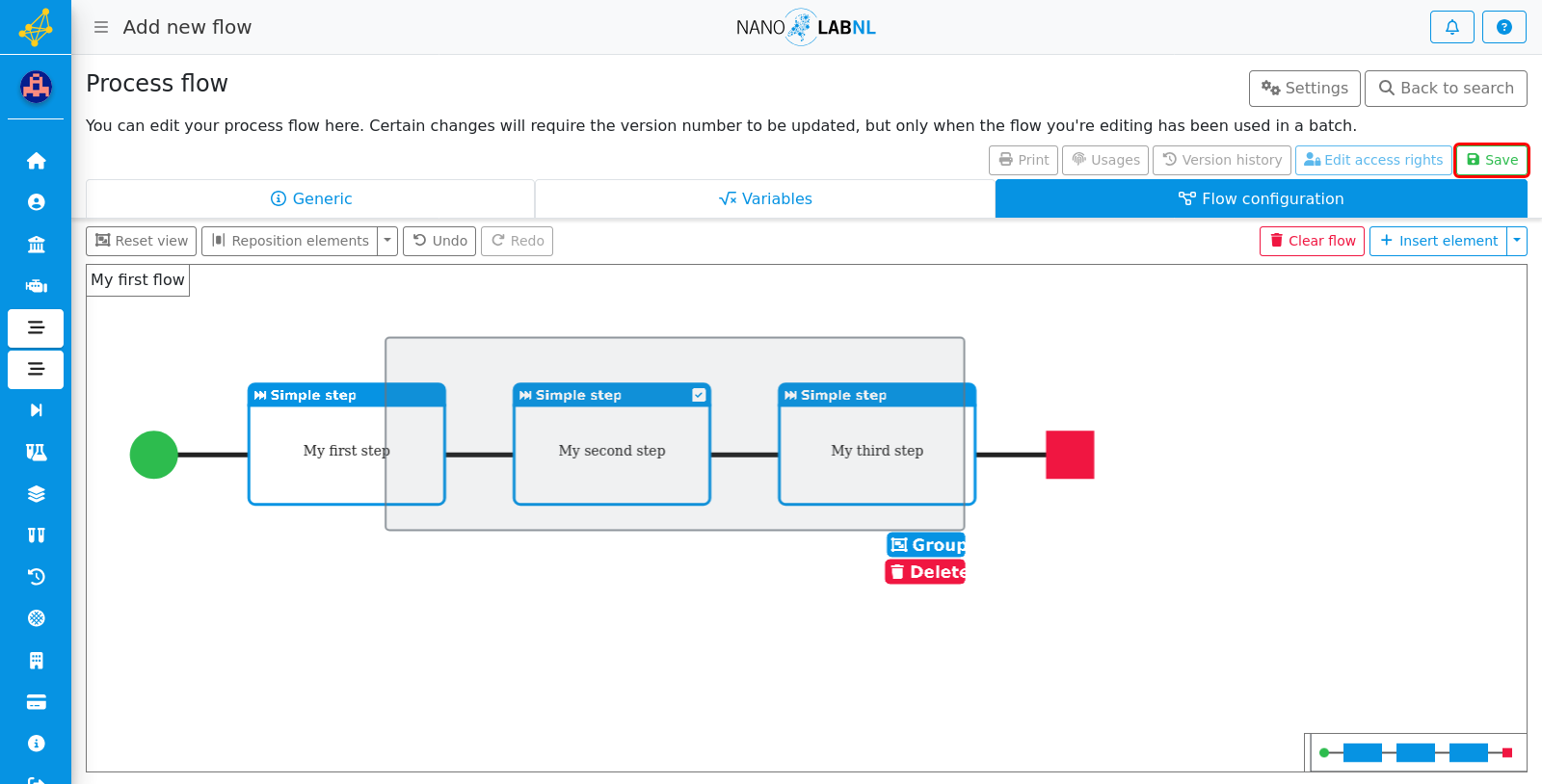
Task: Open the stacked layers sidebar icon
Action: point(36,494)
